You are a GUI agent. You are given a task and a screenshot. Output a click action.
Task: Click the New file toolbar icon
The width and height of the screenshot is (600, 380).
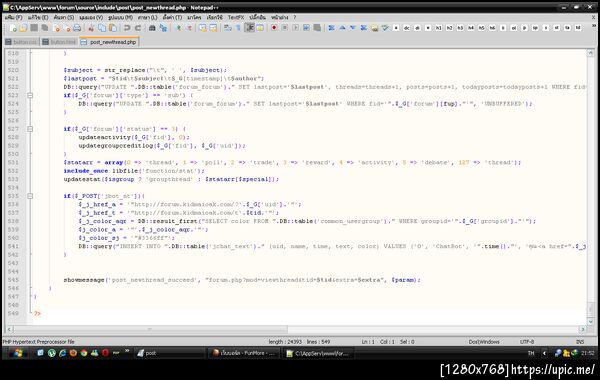click(13, 28)
